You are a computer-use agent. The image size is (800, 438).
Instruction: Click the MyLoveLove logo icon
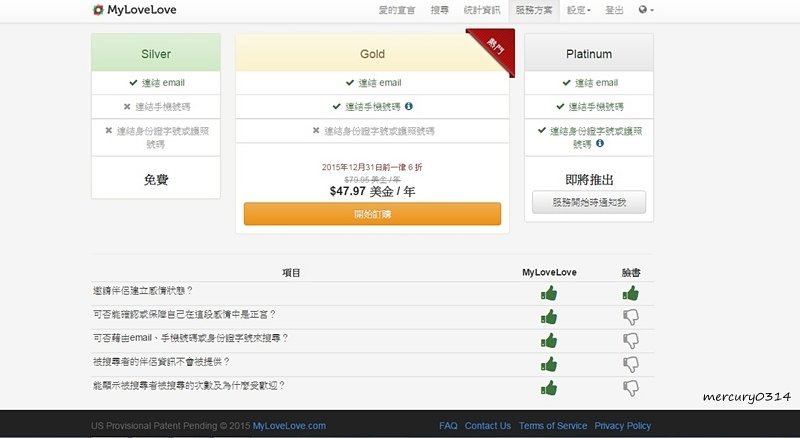[x=98, y=10]
